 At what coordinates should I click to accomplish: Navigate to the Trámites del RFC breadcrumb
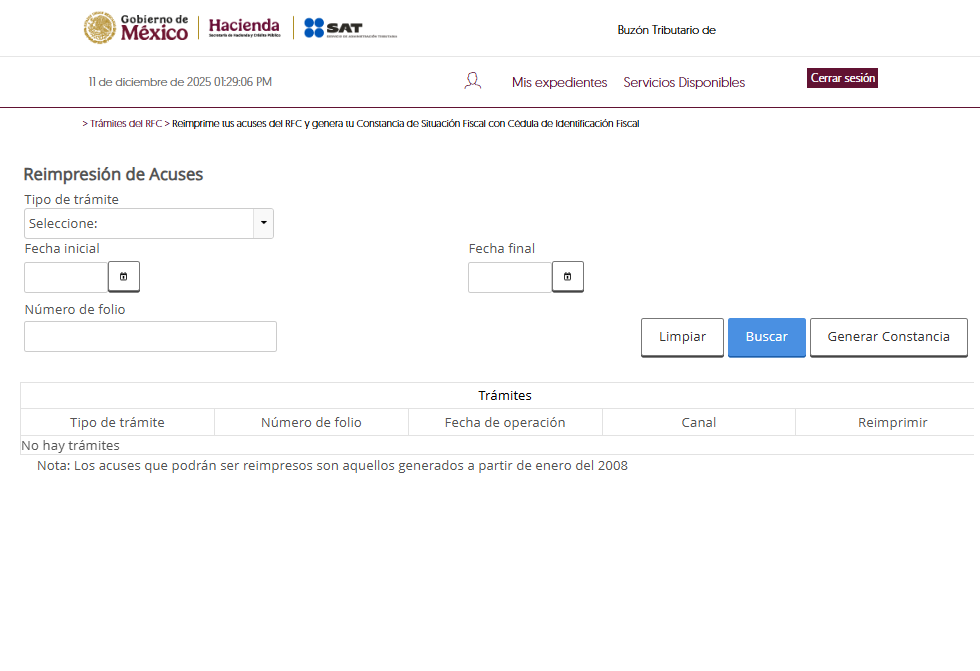(x=122, y=123)
